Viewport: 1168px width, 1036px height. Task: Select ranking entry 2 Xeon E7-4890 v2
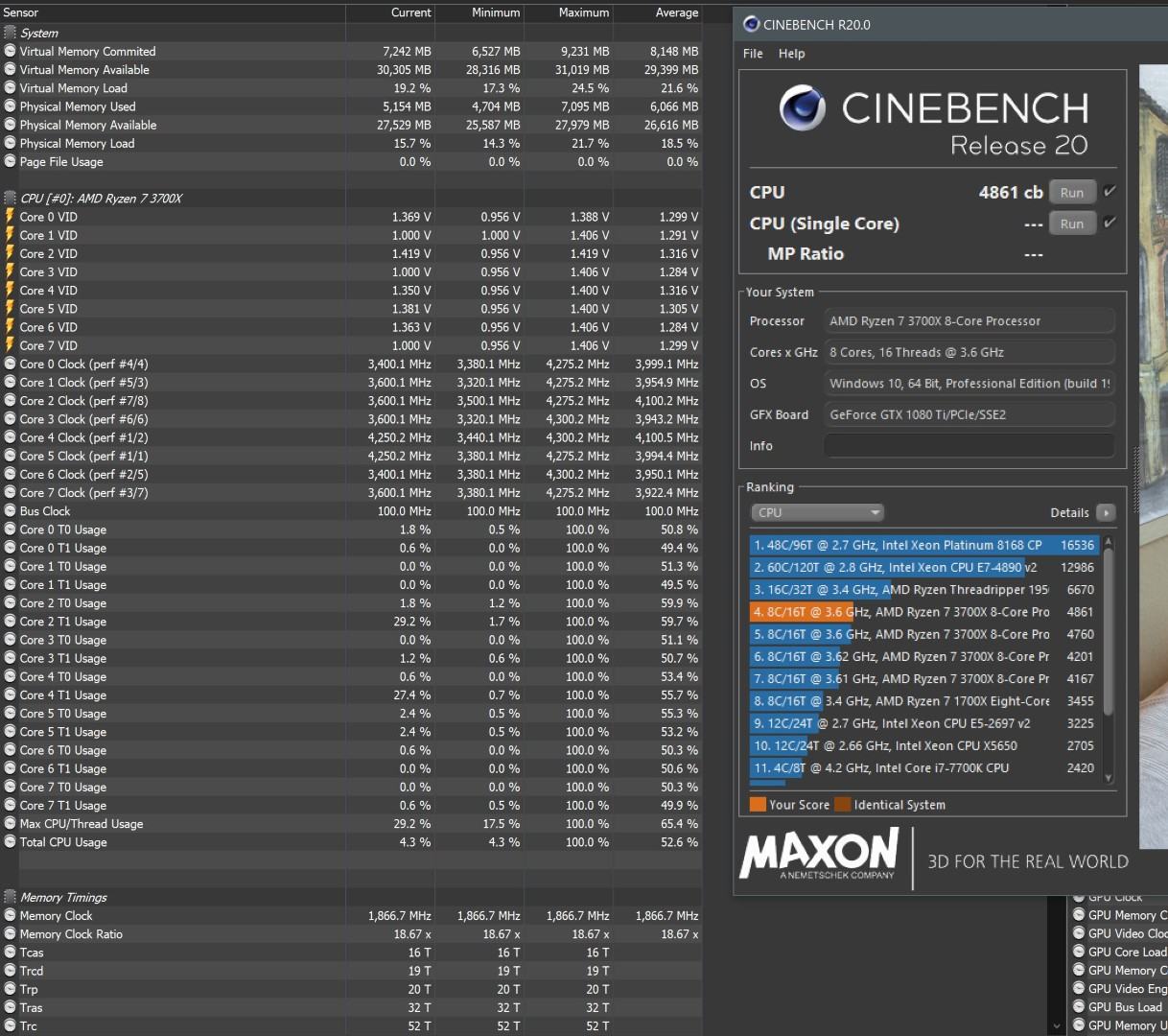924,567
